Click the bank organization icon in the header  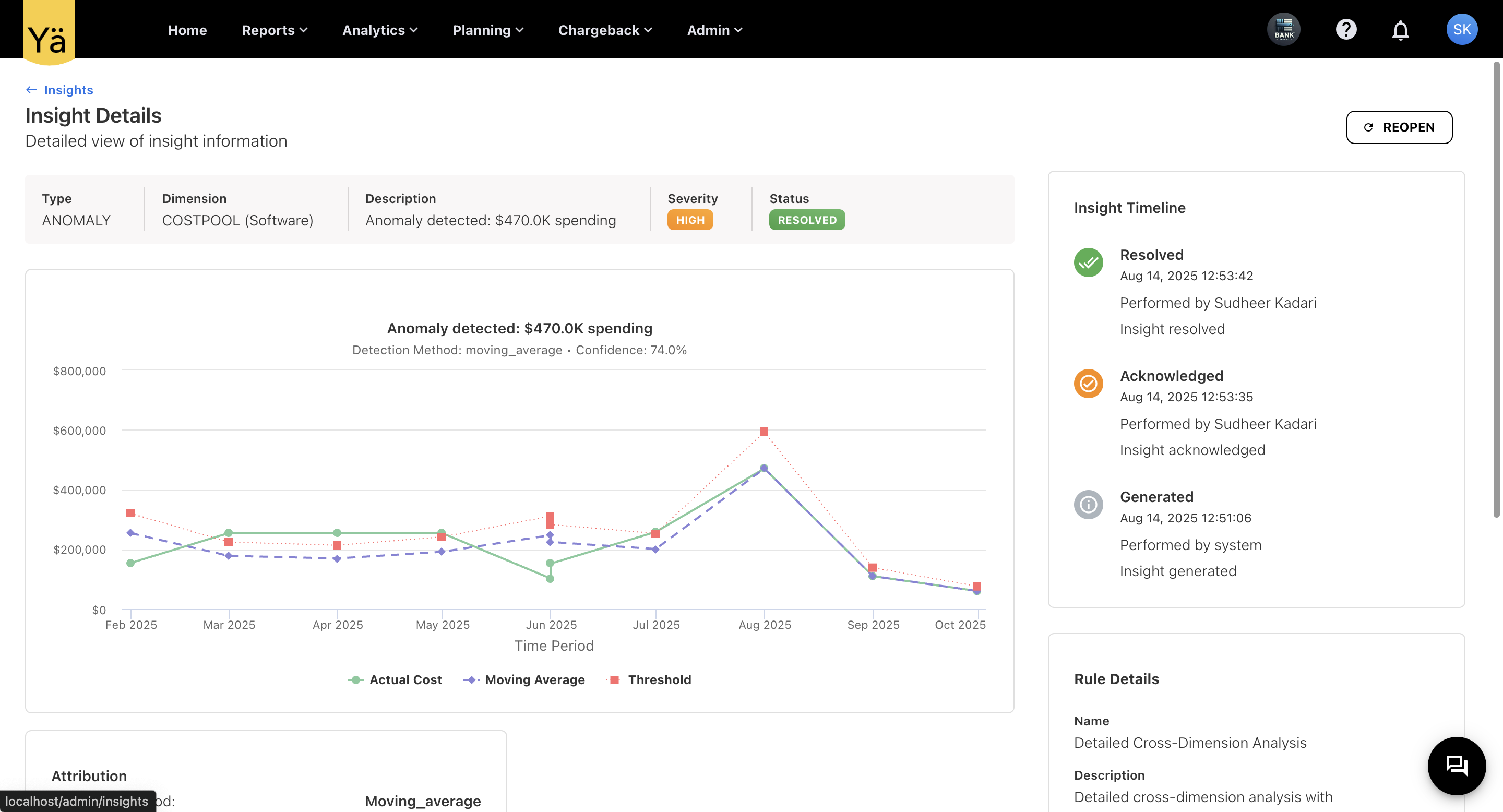tap(1284, 29)
